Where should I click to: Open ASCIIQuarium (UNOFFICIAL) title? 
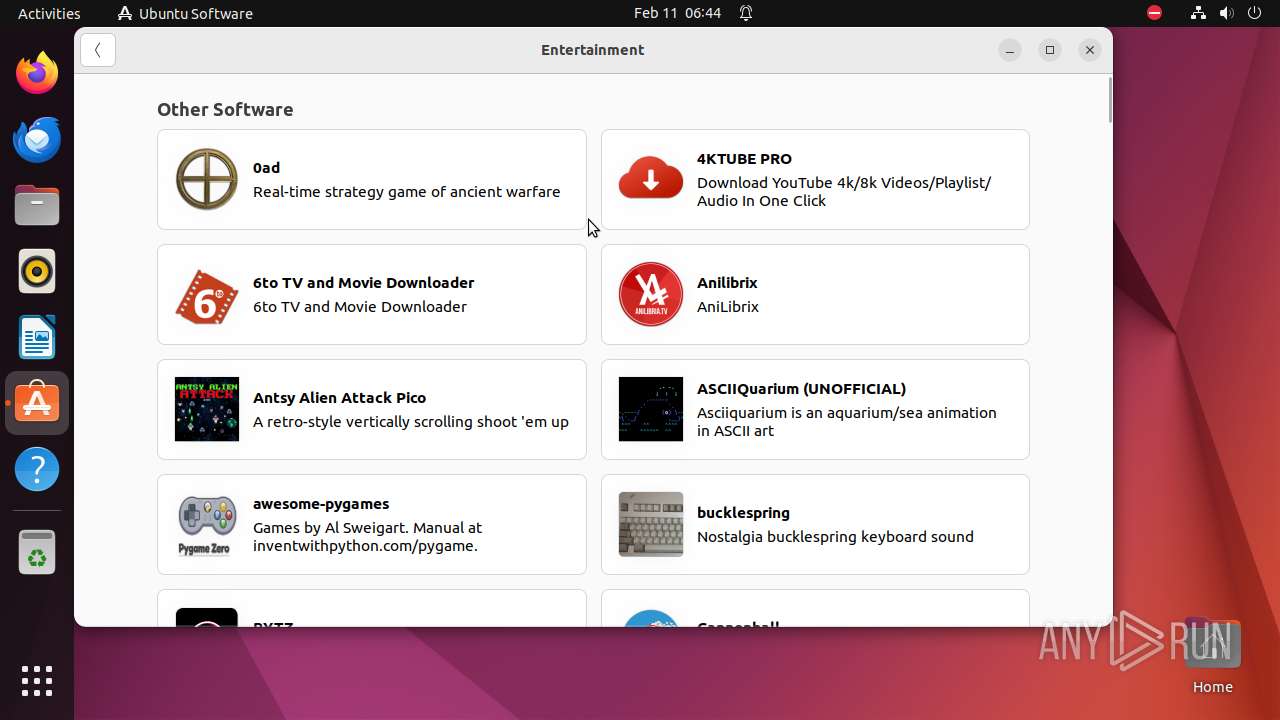tap(801, 389)
